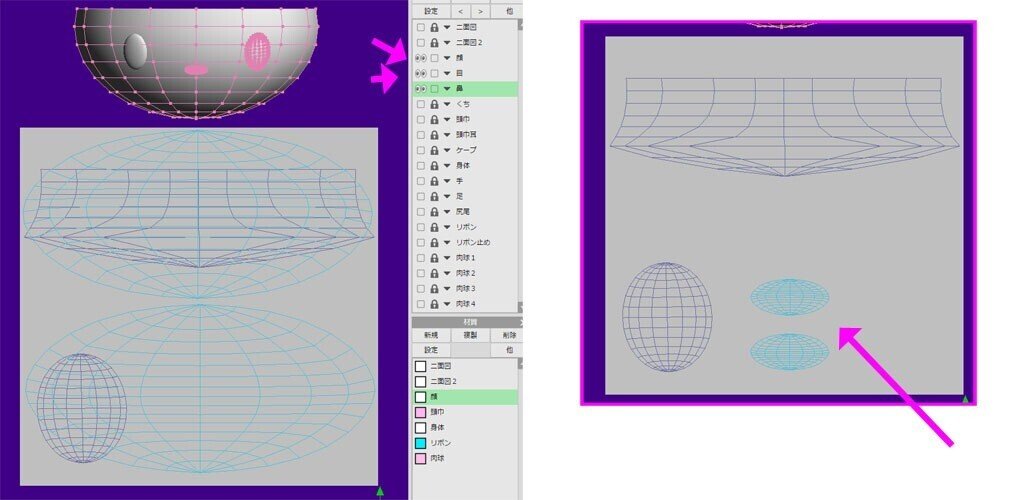Unlock 肉球4 with its lock icon

click(x=434, y=304)
